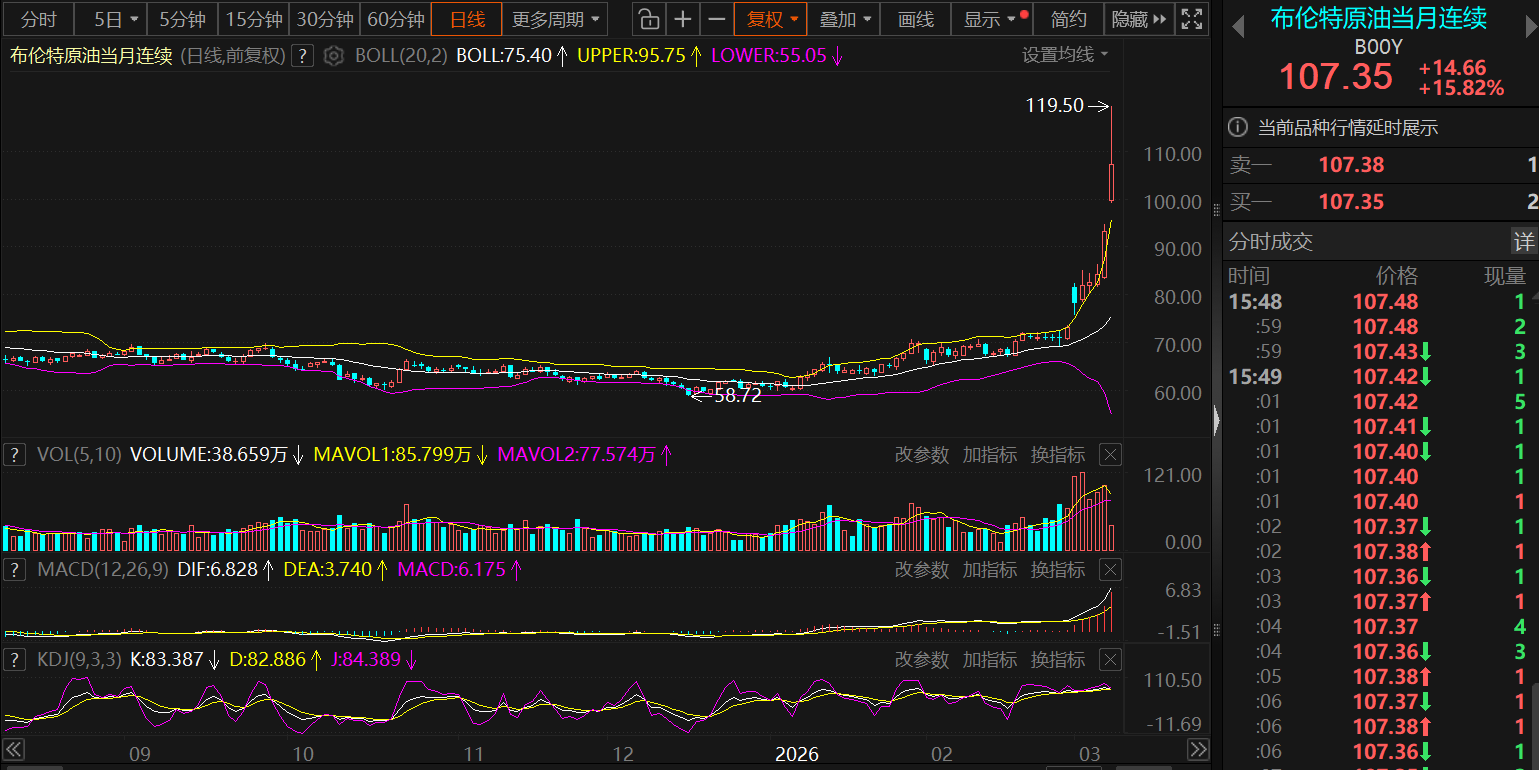Expand the 复权 dropdown
Viewport: 1539px width, 770px height.
tap(773, 19)
